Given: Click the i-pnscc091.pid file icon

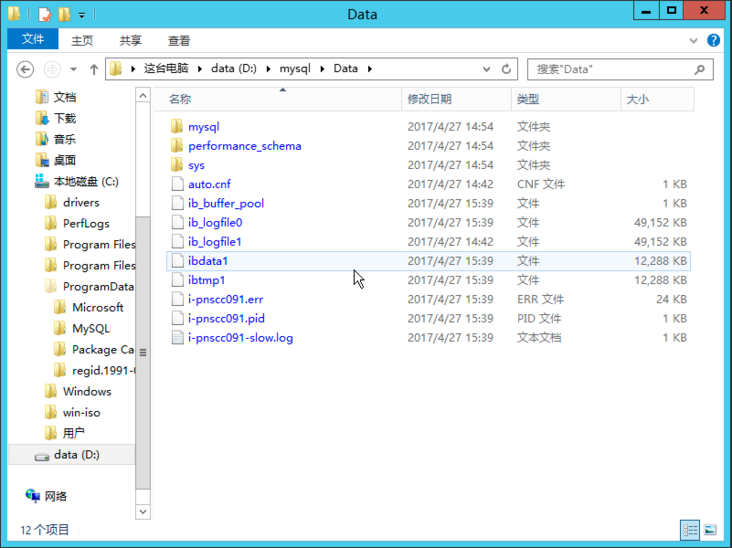Looking at the screenshot, I should pyautogui.click(x=177, y=318).
